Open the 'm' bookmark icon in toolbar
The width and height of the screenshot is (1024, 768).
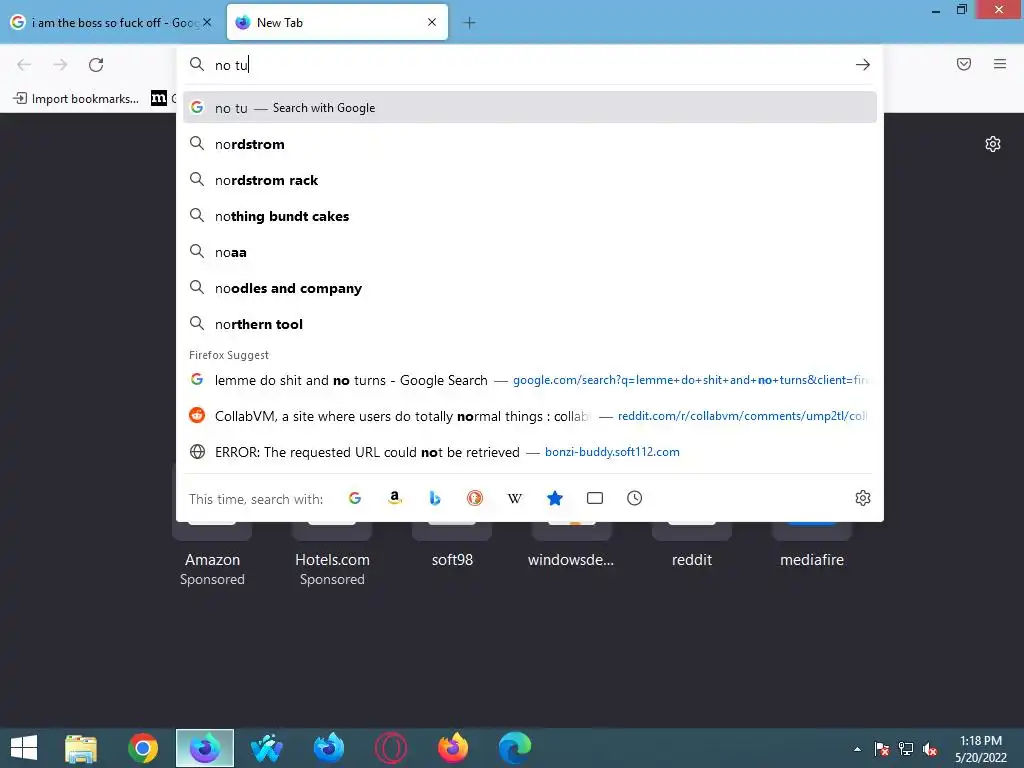click(159, 99)
